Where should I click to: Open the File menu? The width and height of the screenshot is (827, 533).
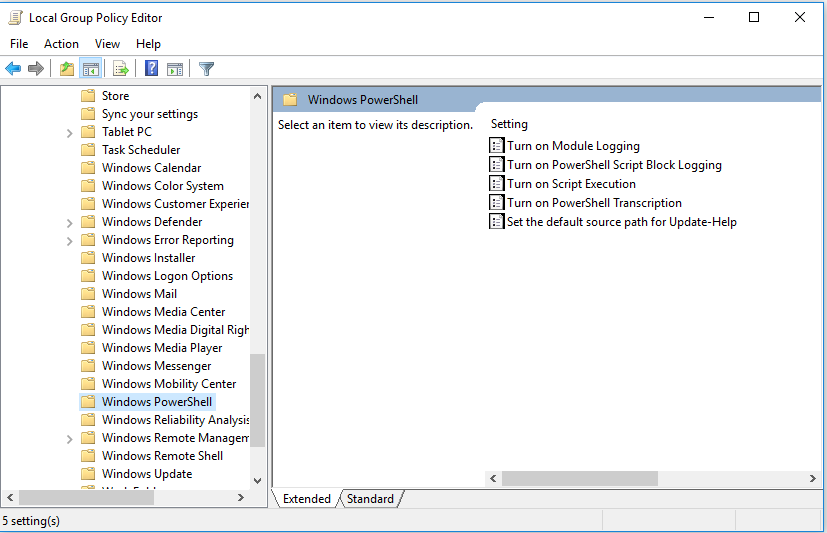[19, 44]
